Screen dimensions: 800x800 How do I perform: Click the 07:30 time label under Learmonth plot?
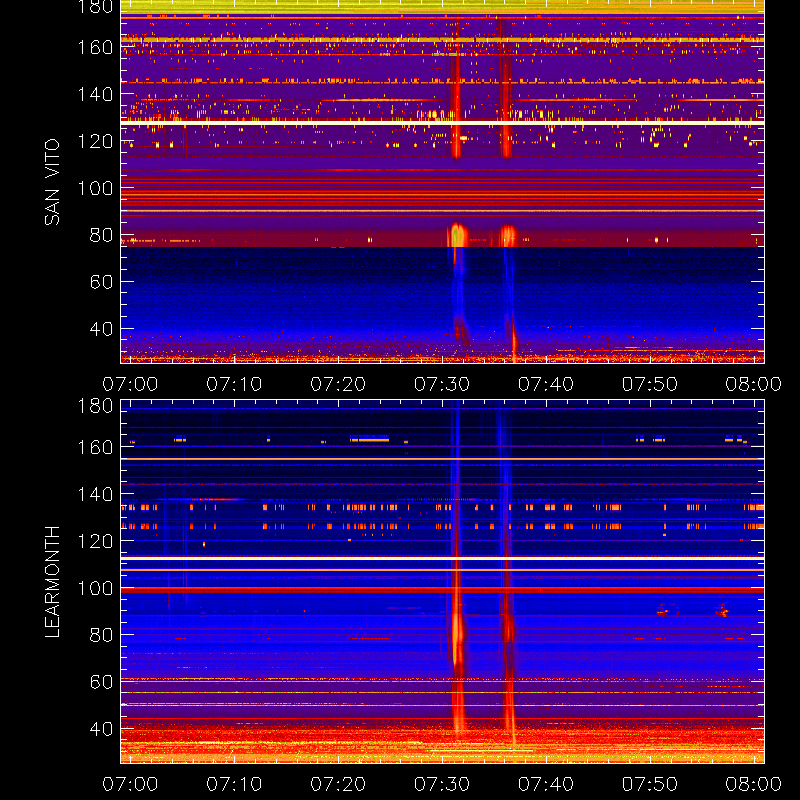tap(442, 784)
